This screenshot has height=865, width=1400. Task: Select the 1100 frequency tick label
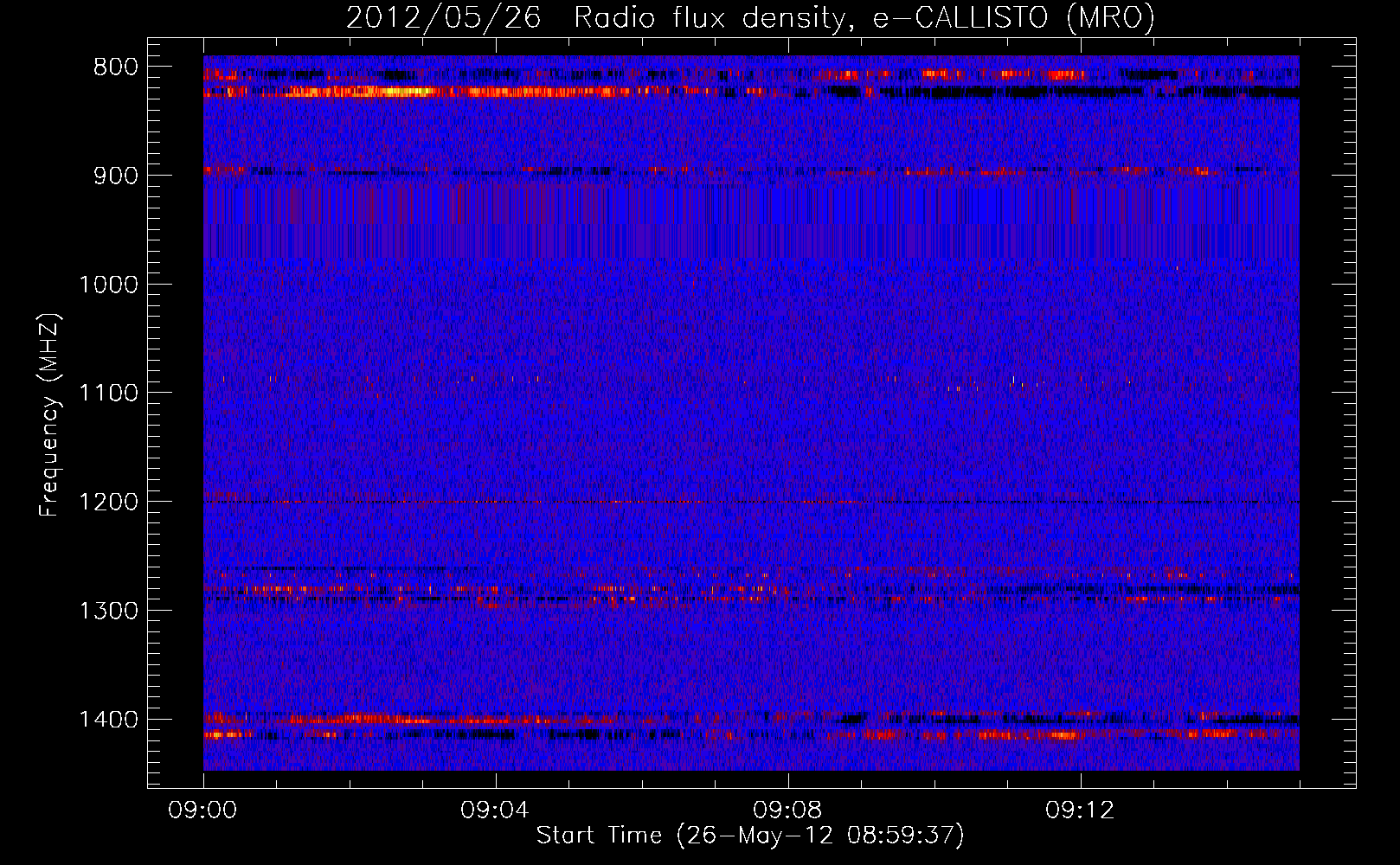(108, 394)
